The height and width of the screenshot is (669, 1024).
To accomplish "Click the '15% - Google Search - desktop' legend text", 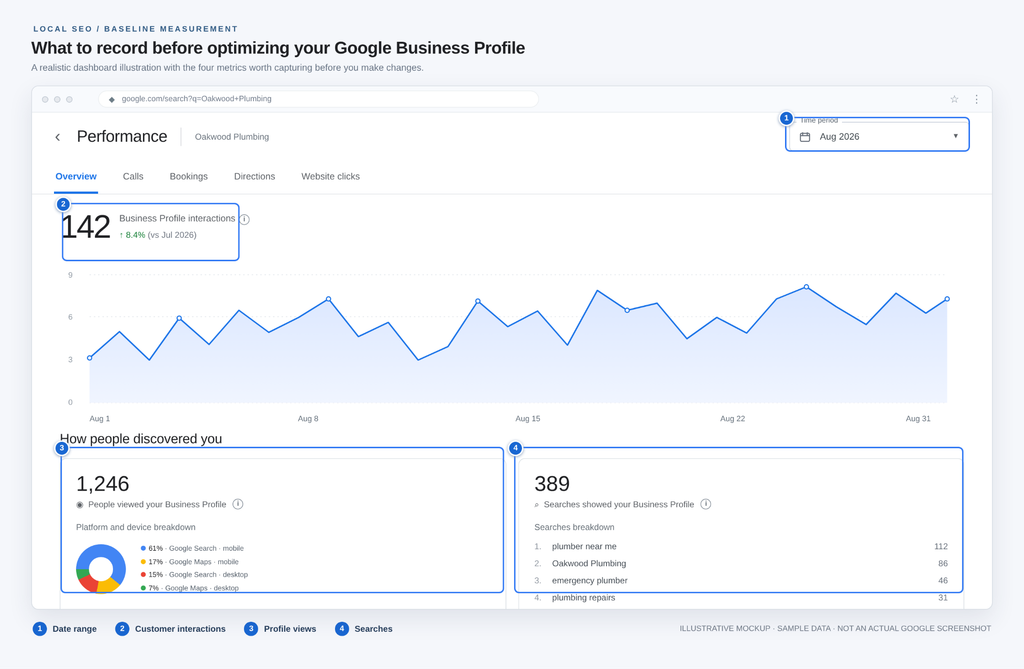I will tap(198, 575).
